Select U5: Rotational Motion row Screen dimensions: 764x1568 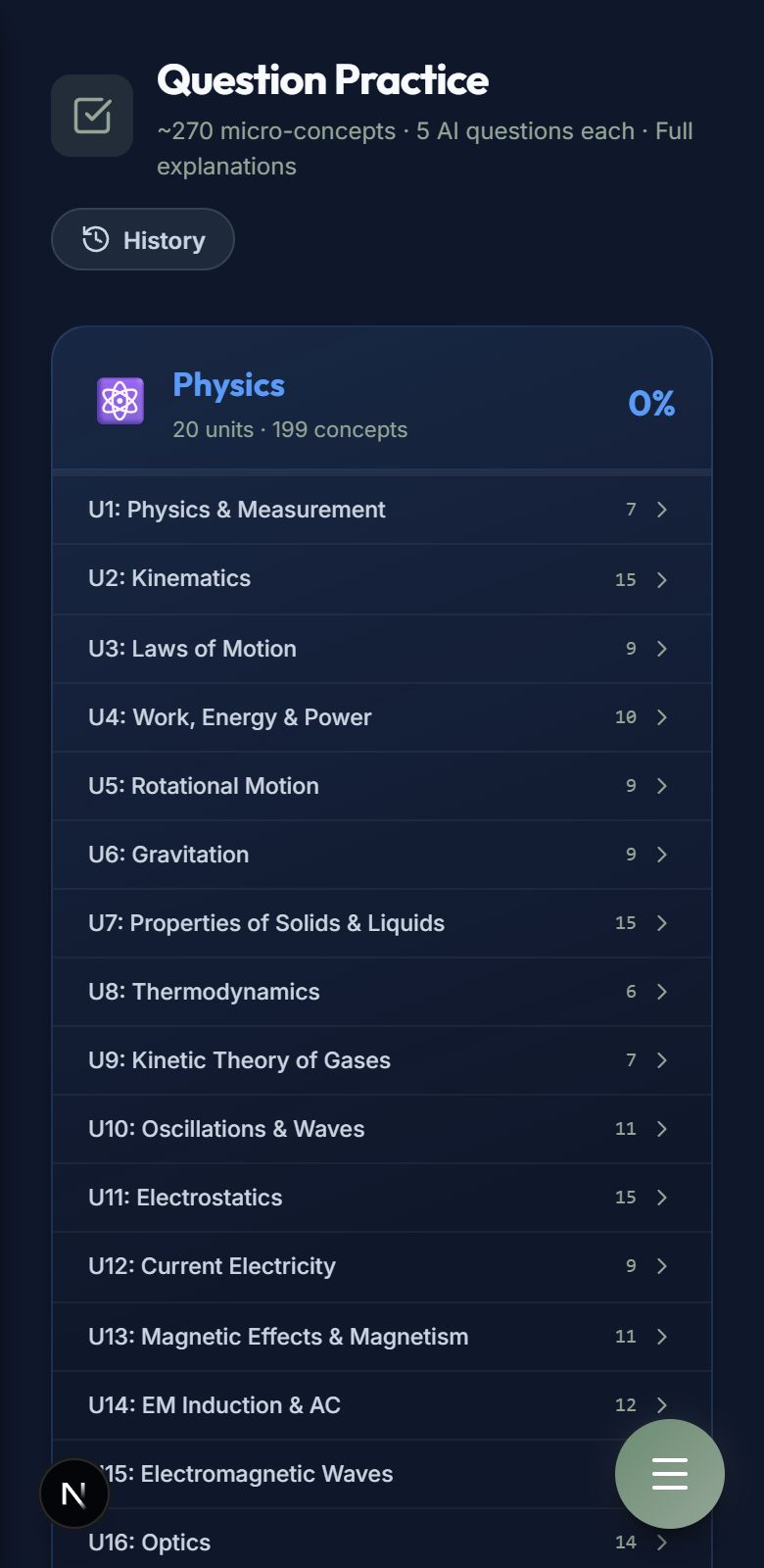pos(382,786)
